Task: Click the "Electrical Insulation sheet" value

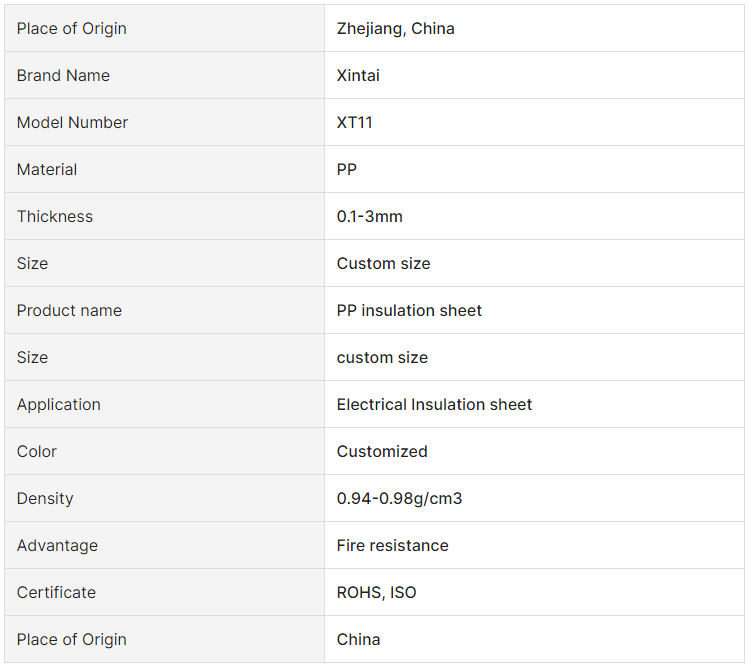Action: click(434, 404)
